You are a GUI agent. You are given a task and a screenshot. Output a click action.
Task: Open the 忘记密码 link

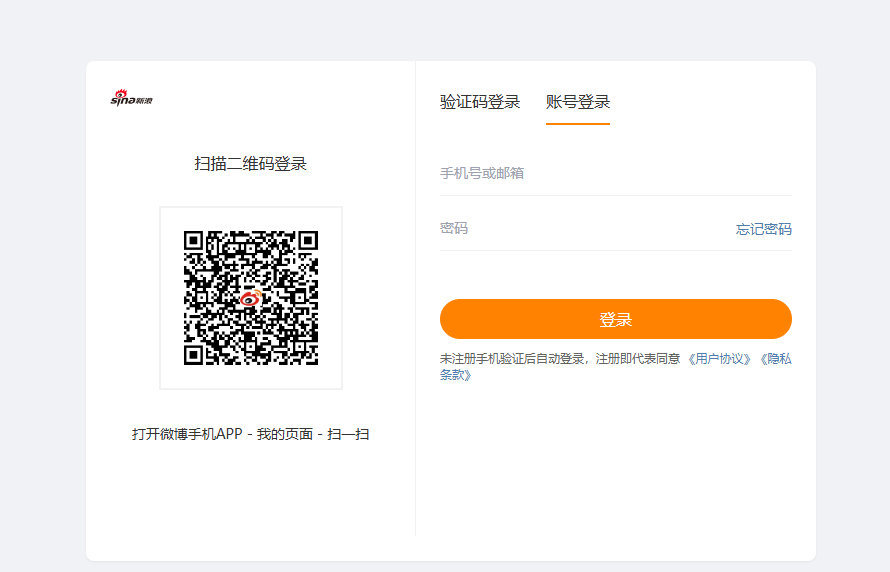click(763, 229)
